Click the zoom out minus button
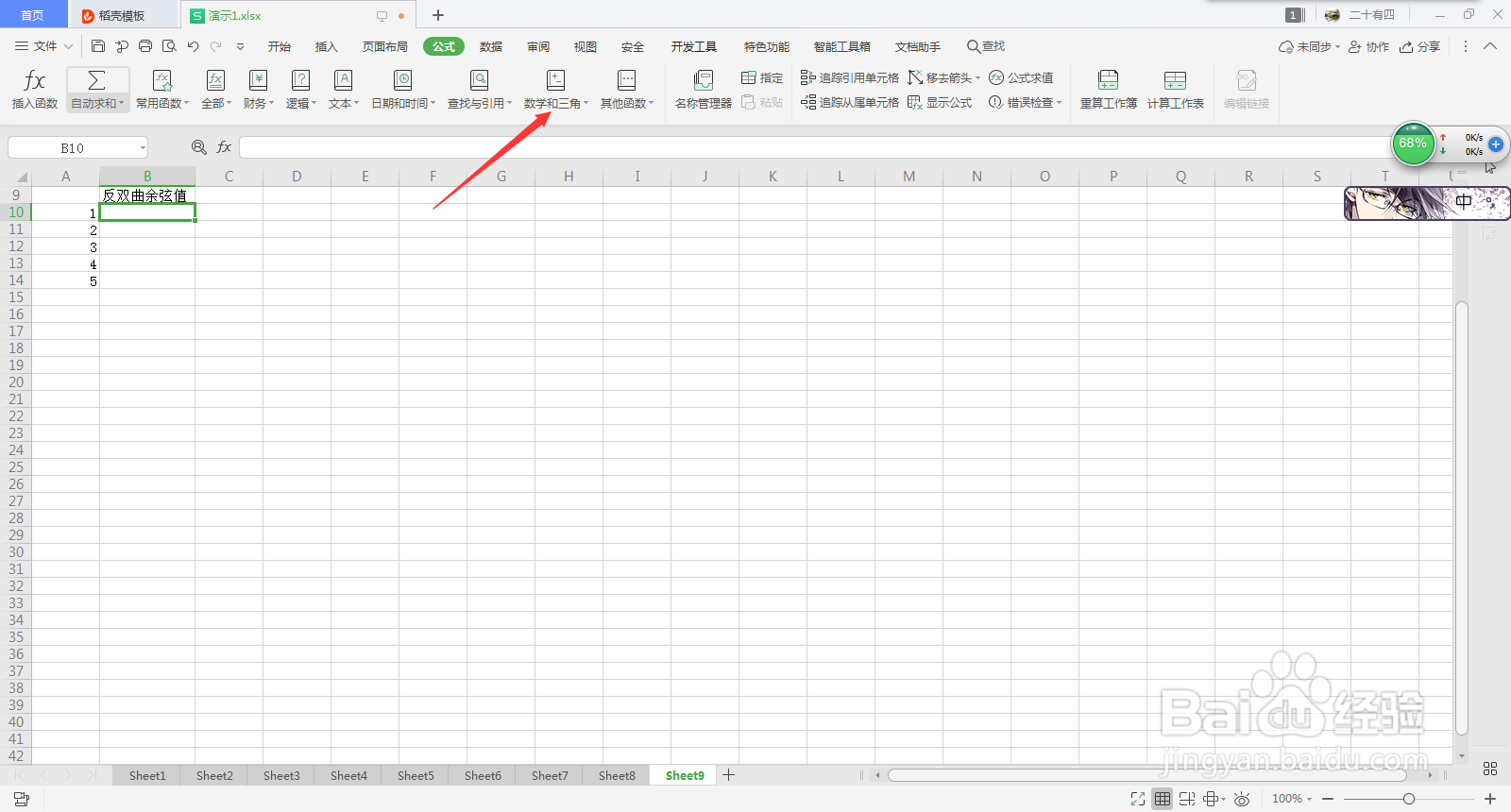Viewport: 1511px width, 812px height. [x=1328, y=799]
